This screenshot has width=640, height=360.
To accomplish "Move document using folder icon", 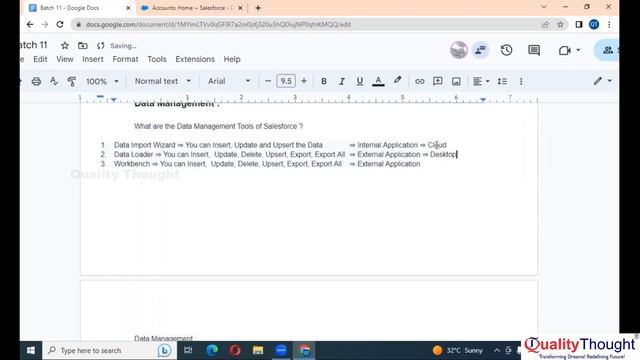I will [83, 45].
